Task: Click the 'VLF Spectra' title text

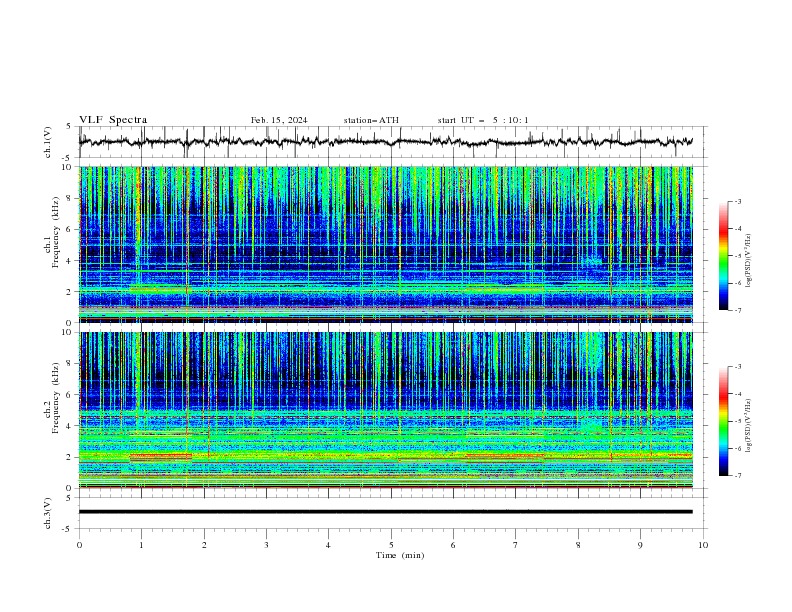Action: click(x=113, y=120)
